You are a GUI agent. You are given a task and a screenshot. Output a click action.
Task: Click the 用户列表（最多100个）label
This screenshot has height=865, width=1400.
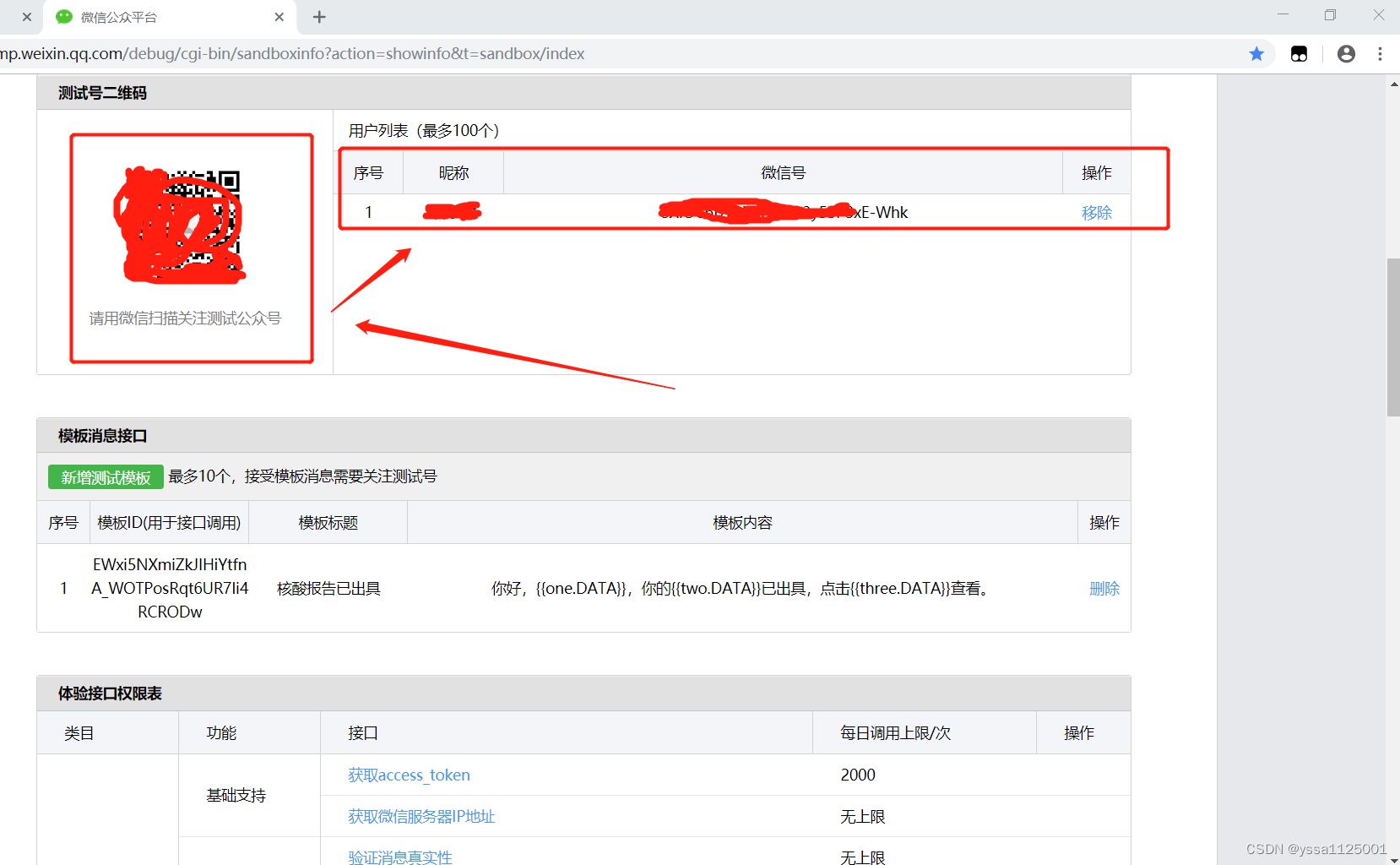click(424, 131)
